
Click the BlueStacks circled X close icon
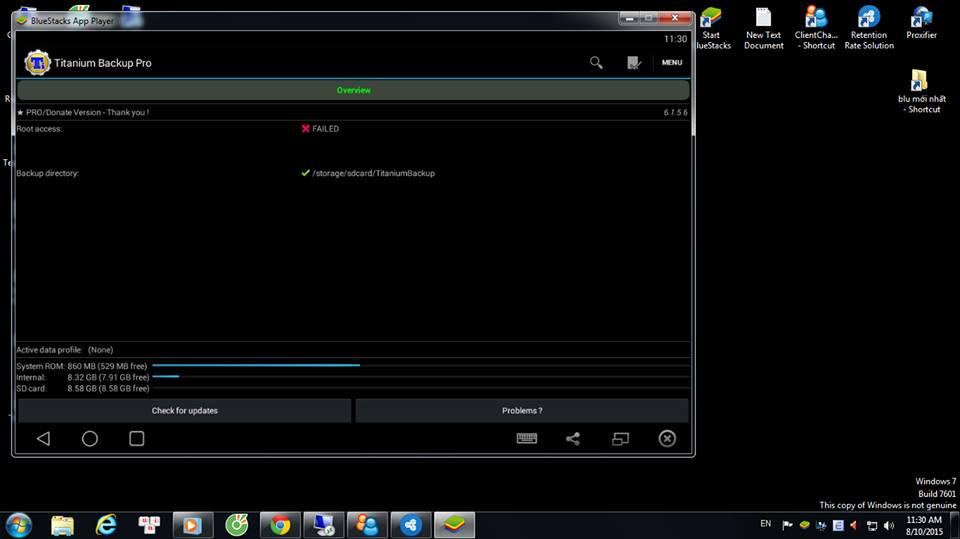[667, 439]
